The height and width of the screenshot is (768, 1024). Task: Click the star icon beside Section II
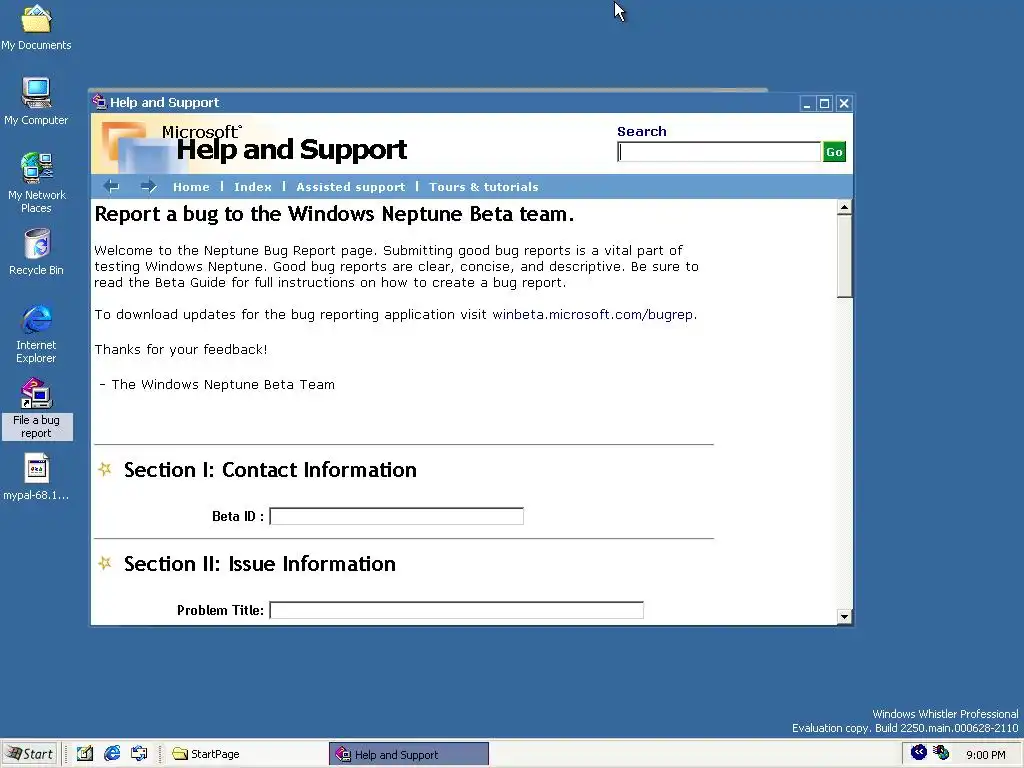coord(104,563)
